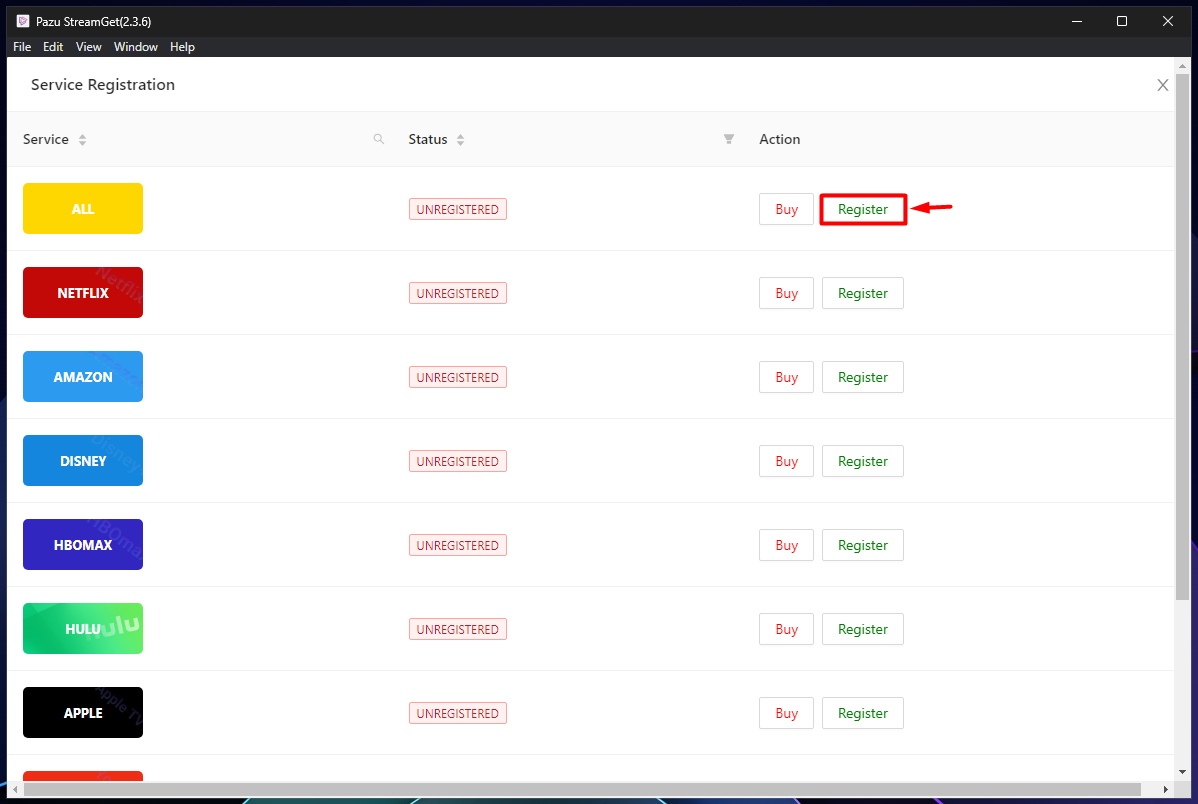The height and width of the screenshot is (804, 1198).
Task: Click UNREGISTERED status tag for DISNEY
Action: point(458,462)
